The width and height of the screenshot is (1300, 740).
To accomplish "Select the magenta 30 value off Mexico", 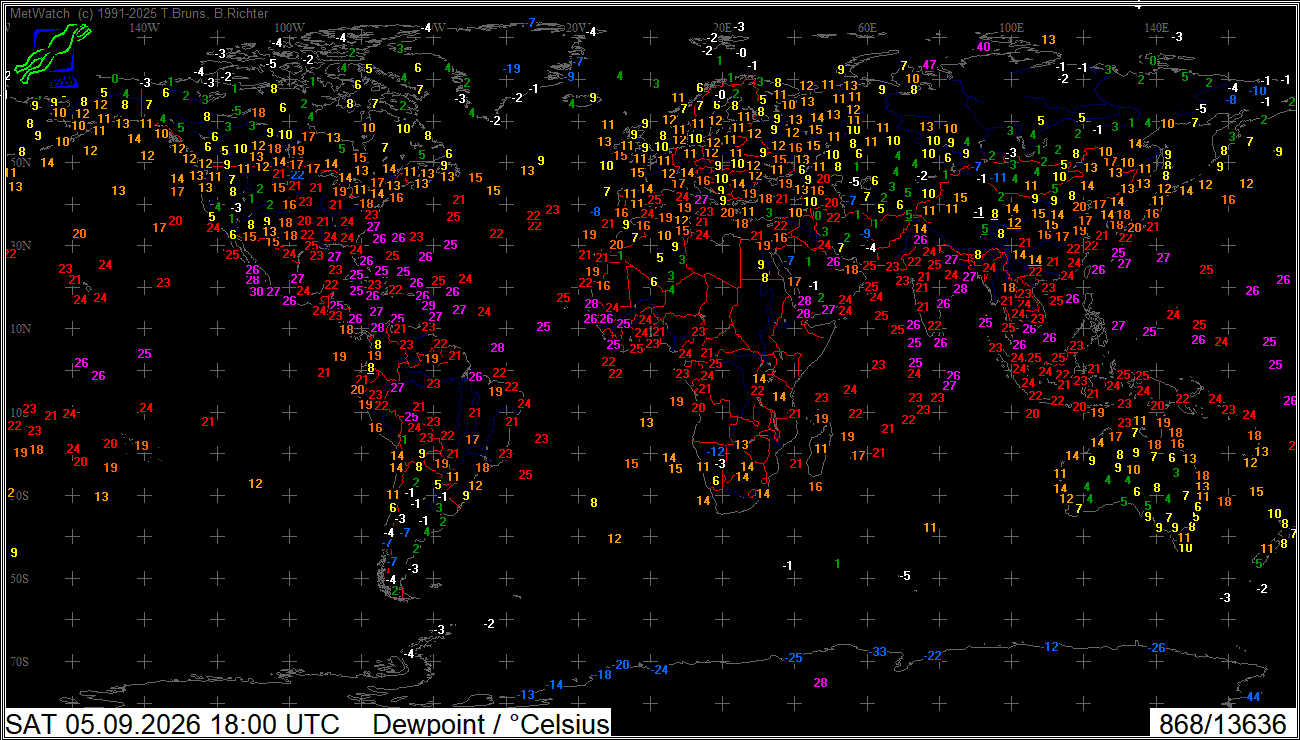I will (x=257, y=291).
